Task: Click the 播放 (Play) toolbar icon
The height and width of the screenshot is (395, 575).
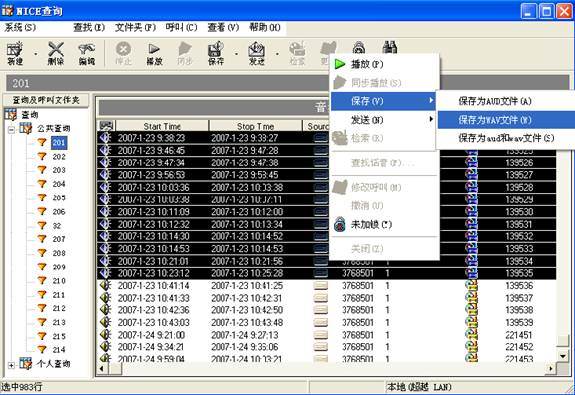Action: pos(154,54)
